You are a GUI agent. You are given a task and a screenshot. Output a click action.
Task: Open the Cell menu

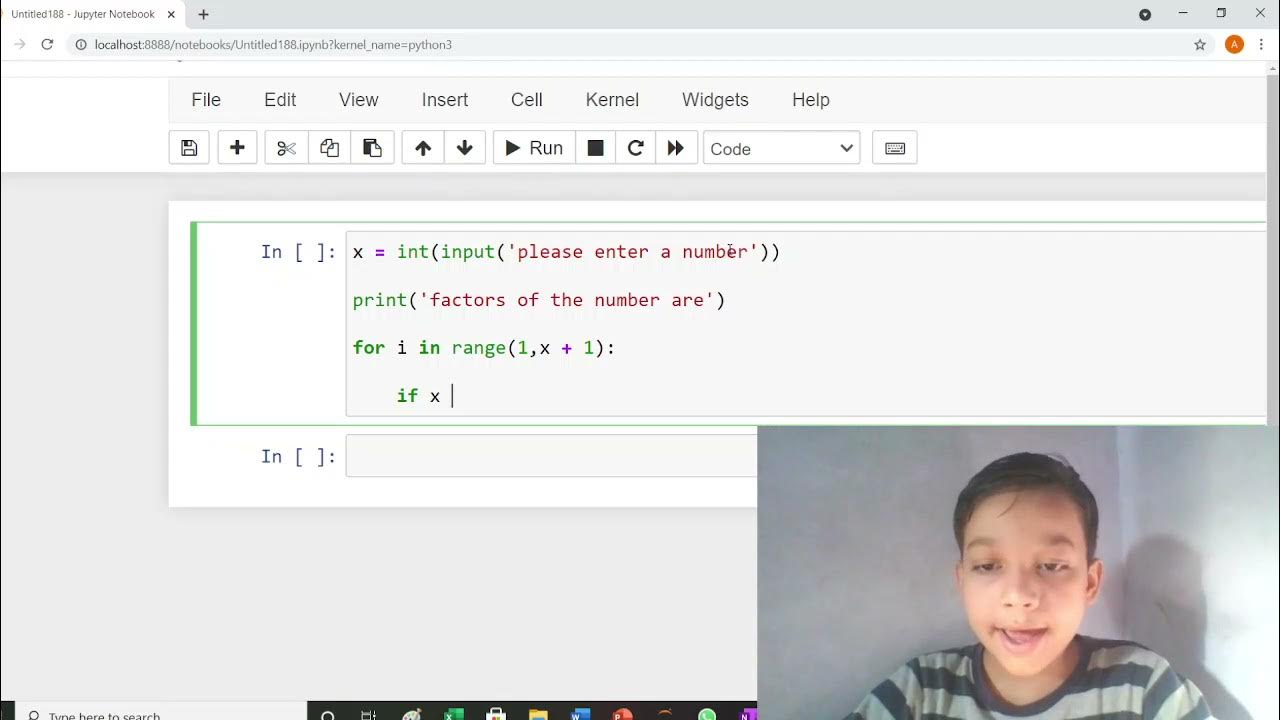[527, 100]
